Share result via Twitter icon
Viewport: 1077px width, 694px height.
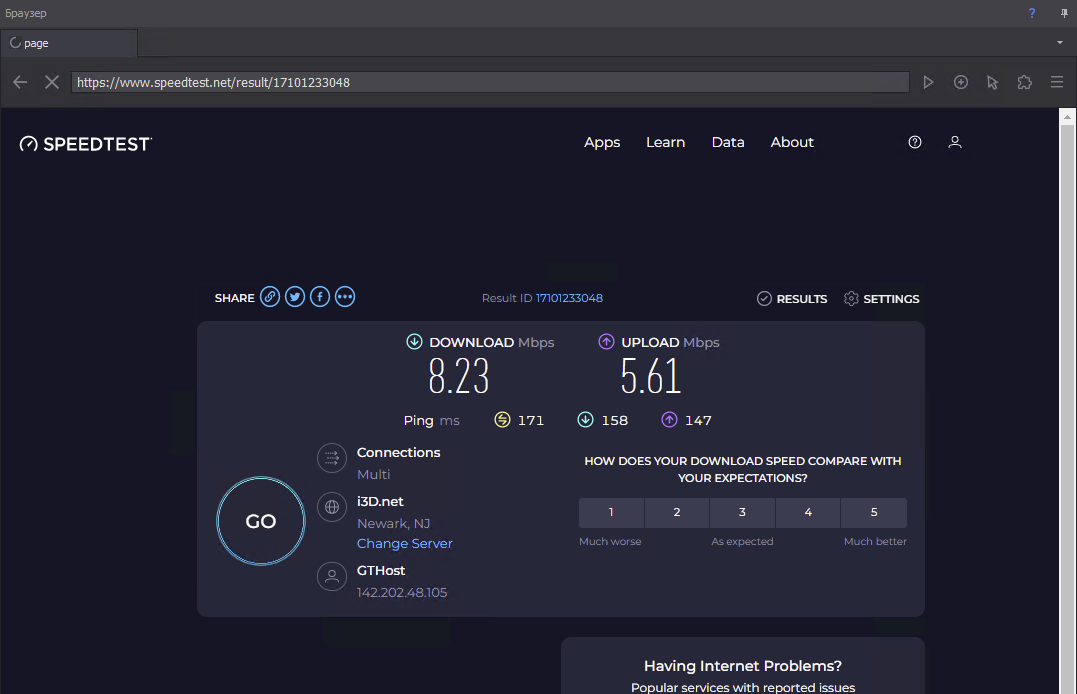click(295, 297)
